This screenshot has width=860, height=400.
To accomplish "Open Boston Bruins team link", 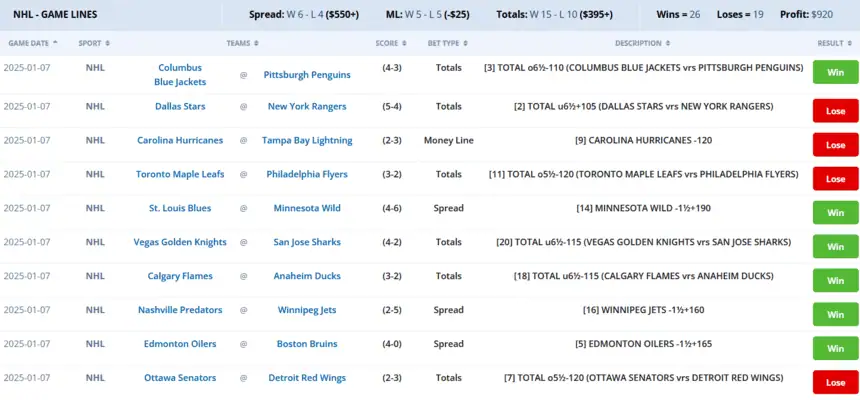I will pos(307,345).
